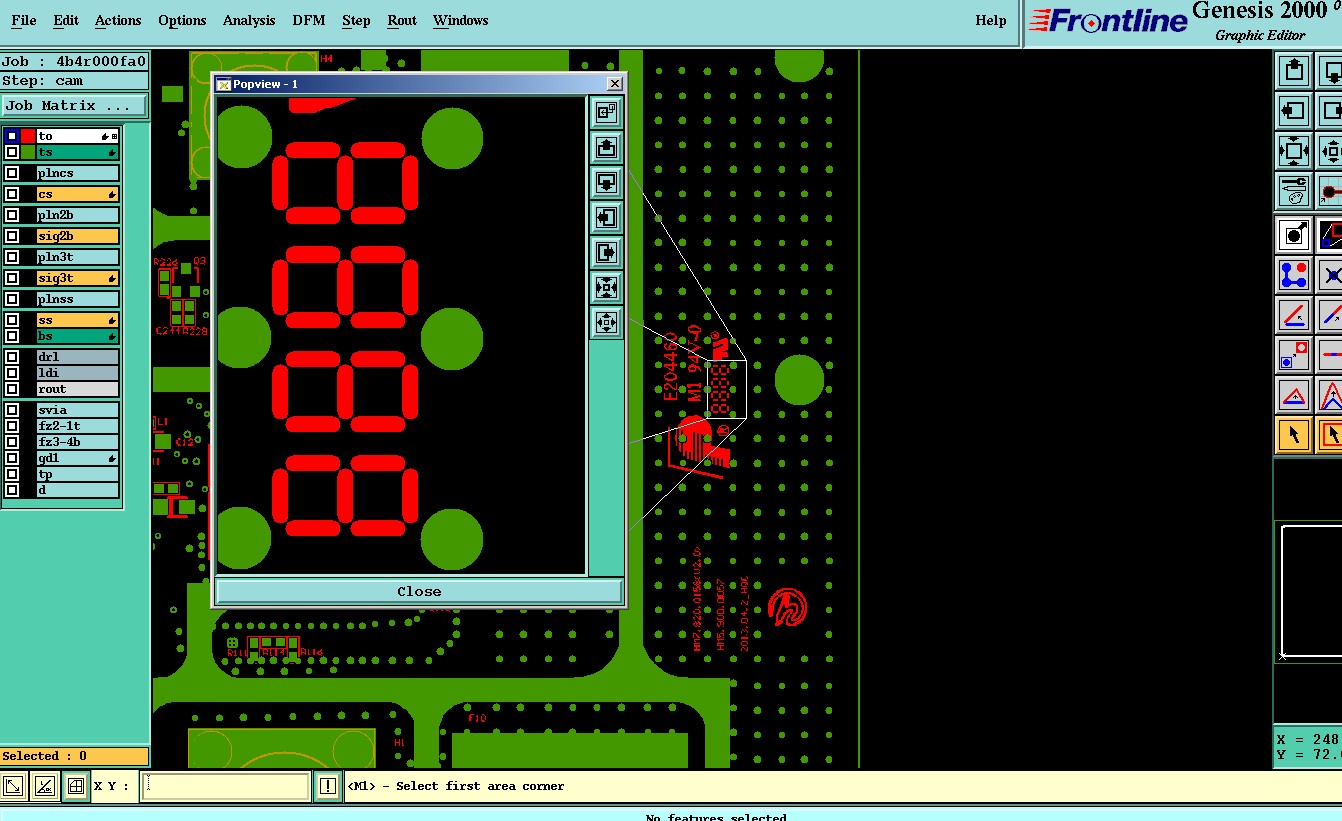
Task: Click the Selected : 0 status field
Action: click(x=74, y=756)
